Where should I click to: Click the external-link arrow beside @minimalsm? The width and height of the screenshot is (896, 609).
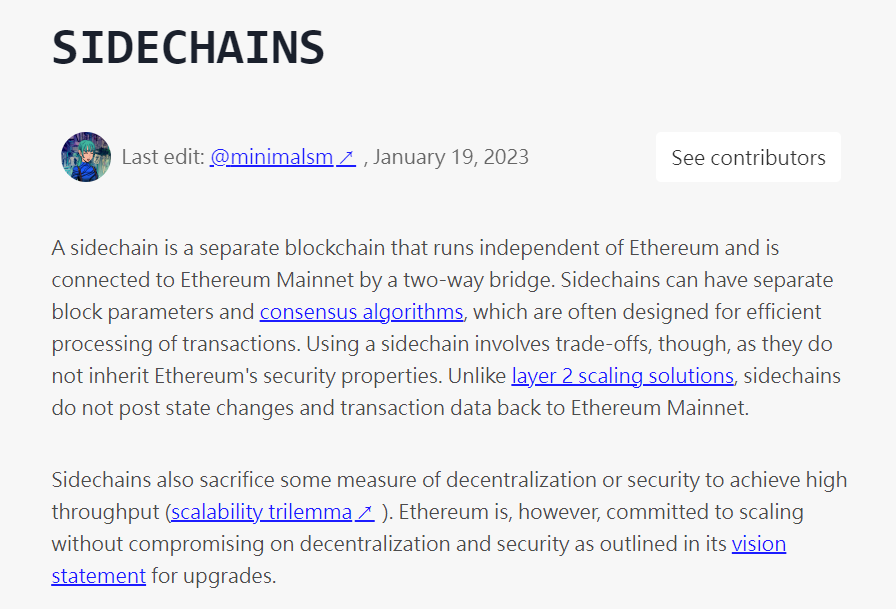346,157
